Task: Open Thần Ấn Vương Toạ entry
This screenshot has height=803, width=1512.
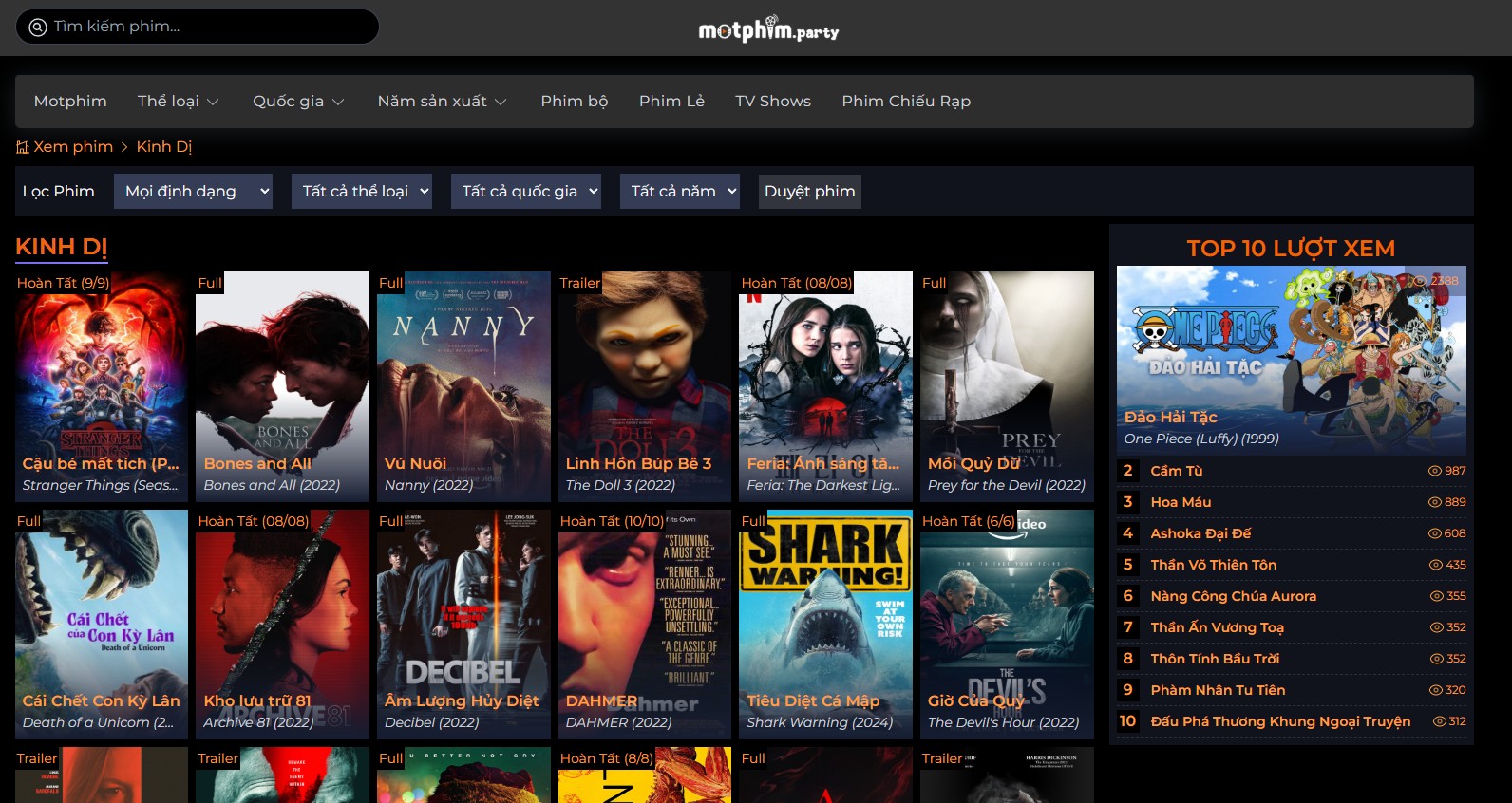Action: pos(1217,627)
